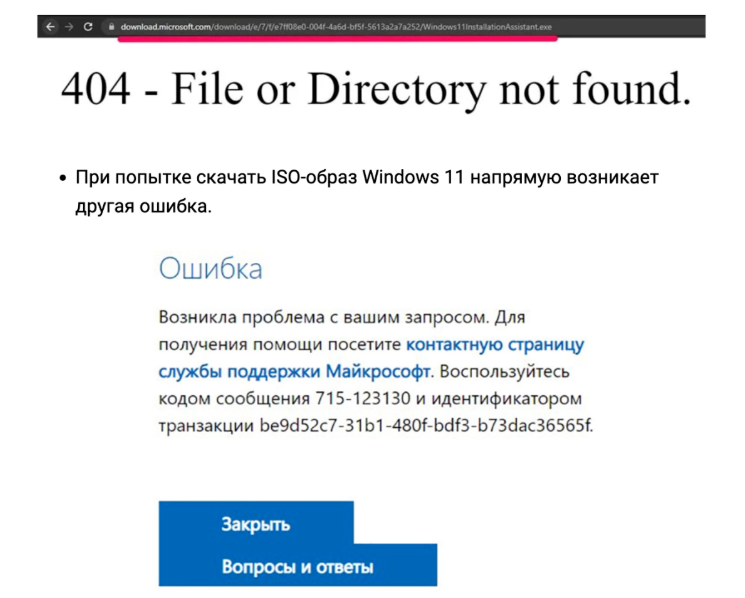Open the 'контактную страницу службы поддержки Майкрософт' link
The width and height of the screenshot is (745, 598).
point(495,345)
